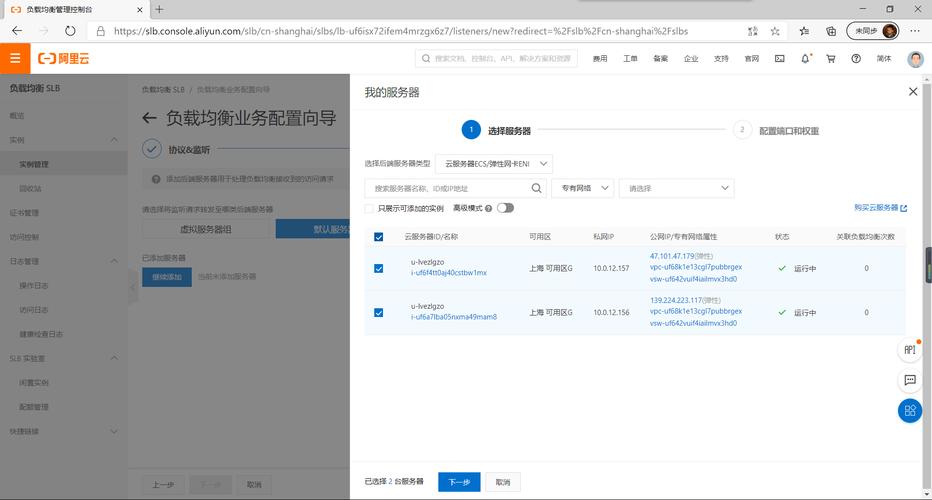Collapse the SLB 实验室 sidebar section

coord(114,359)
